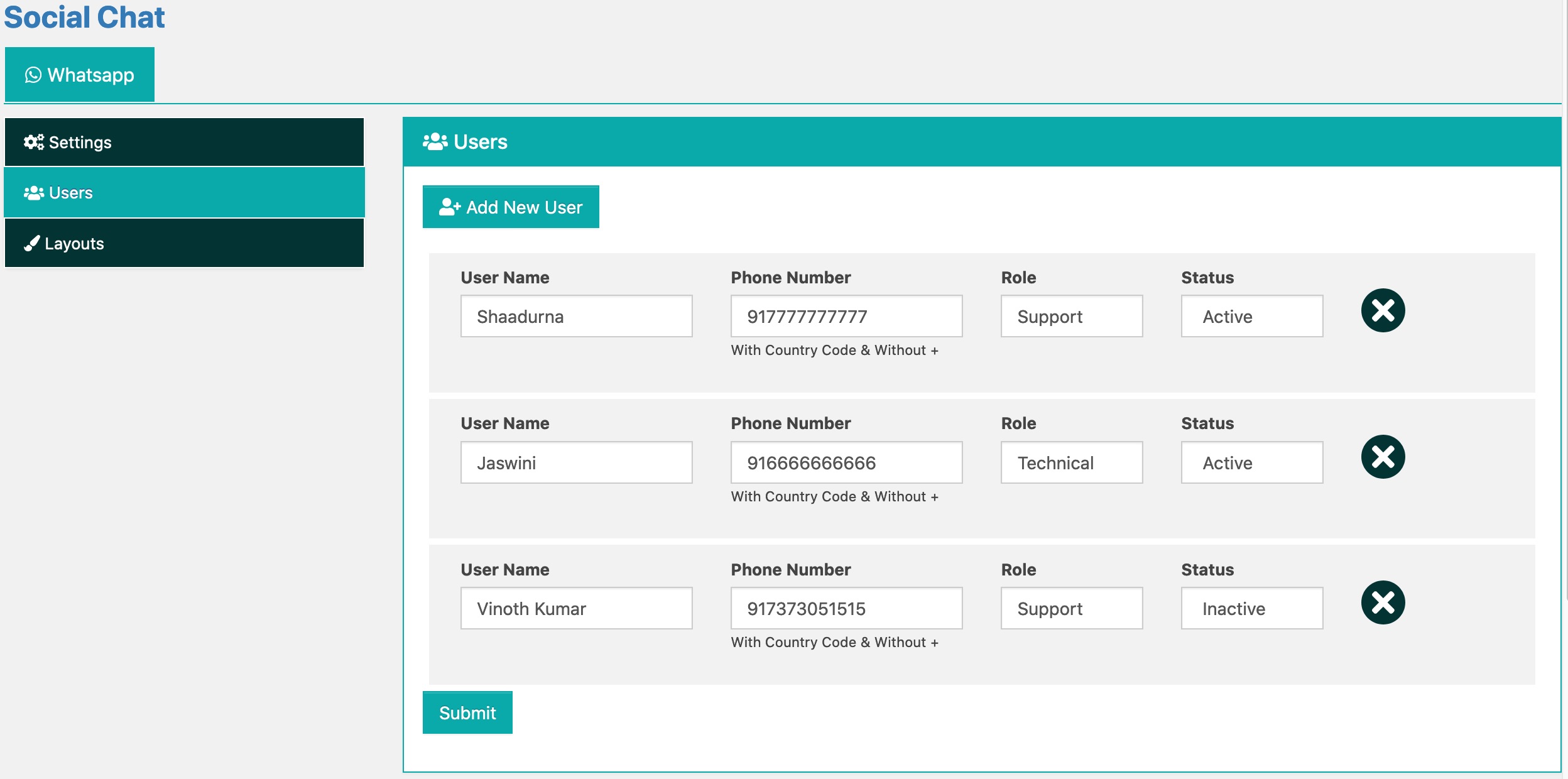Click the Add New User button
1568x779 pixels.
click(x=511, y=207)
